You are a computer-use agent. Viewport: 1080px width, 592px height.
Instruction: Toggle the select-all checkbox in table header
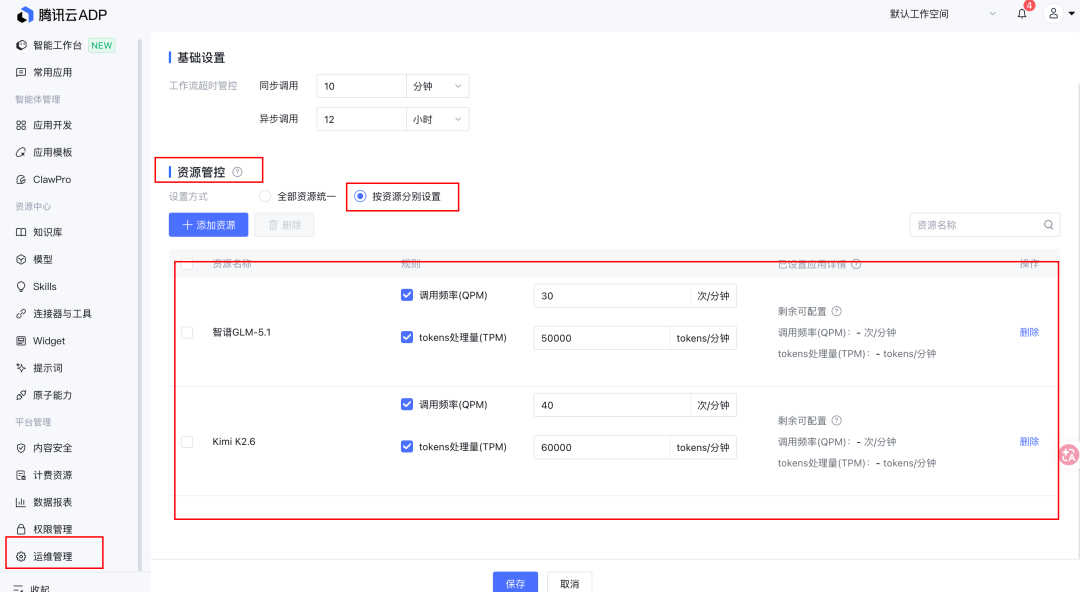tap(187, 265)
